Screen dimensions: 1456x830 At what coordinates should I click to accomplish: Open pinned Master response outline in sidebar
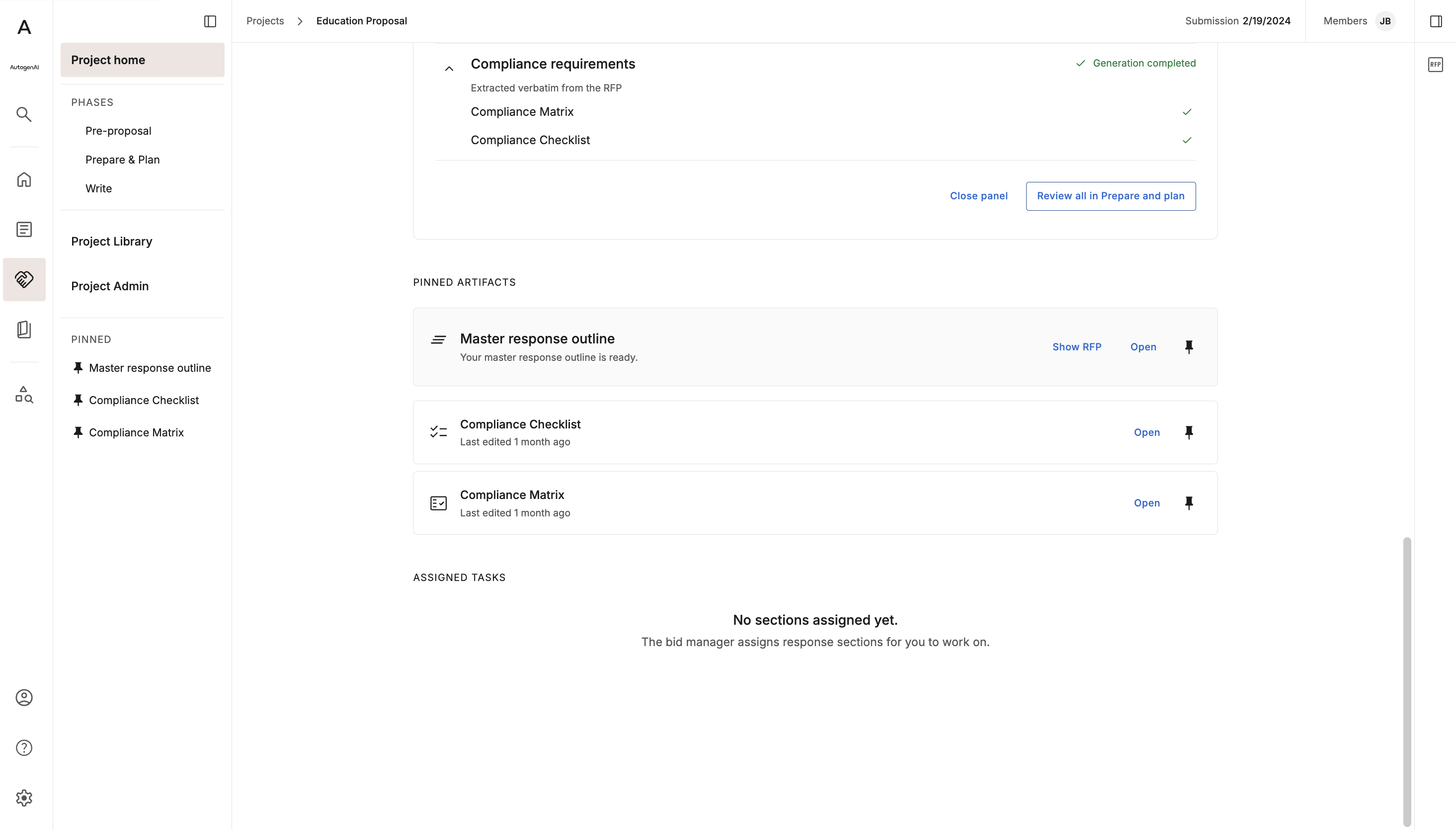143,368
